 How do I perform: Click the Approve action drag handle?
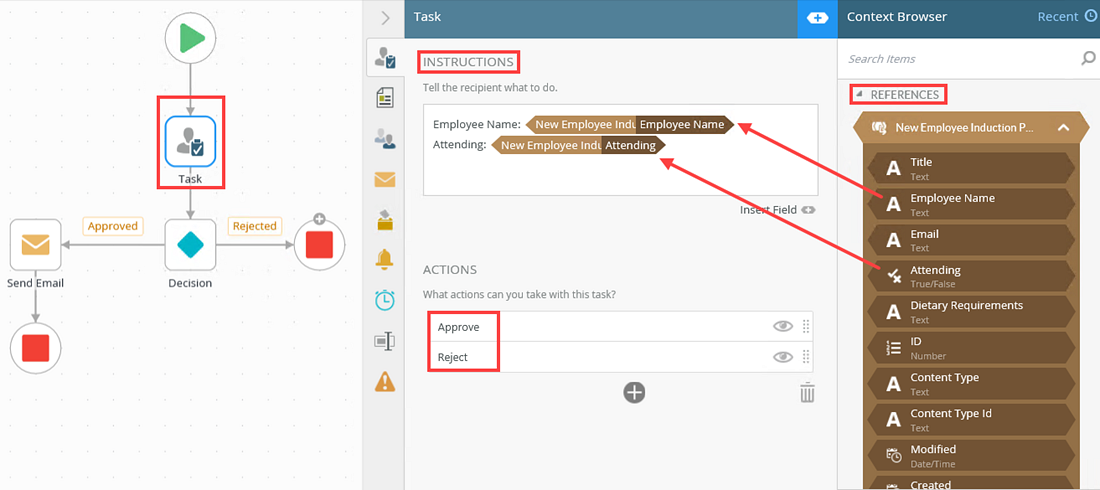coord(805,326)
